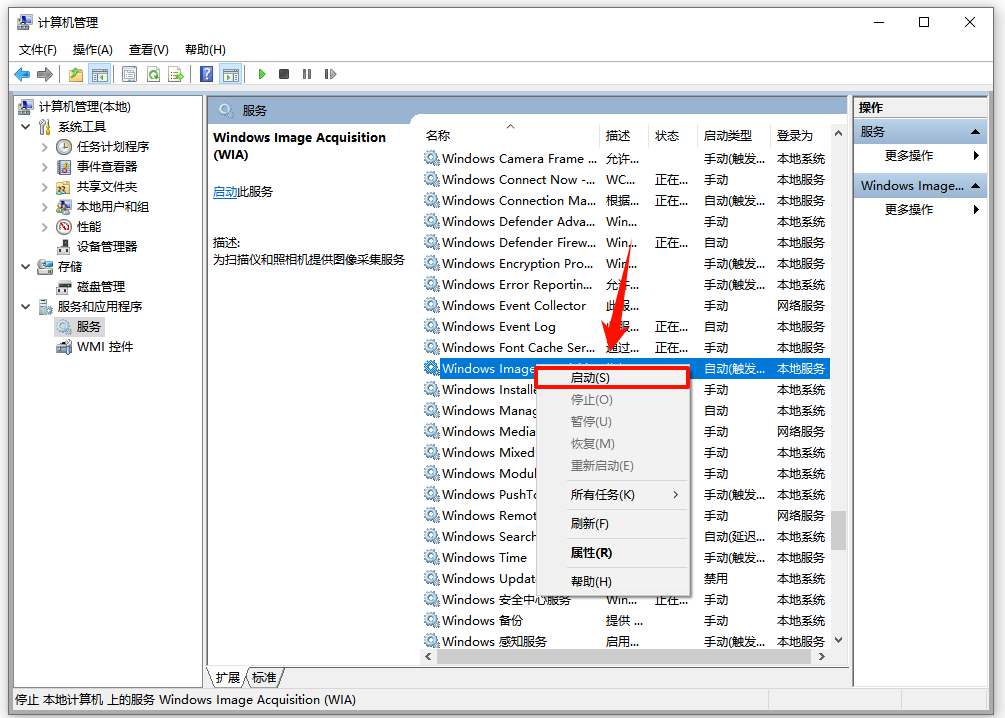
Task: Select Windows Time service row
Action: tap(626, 558)
